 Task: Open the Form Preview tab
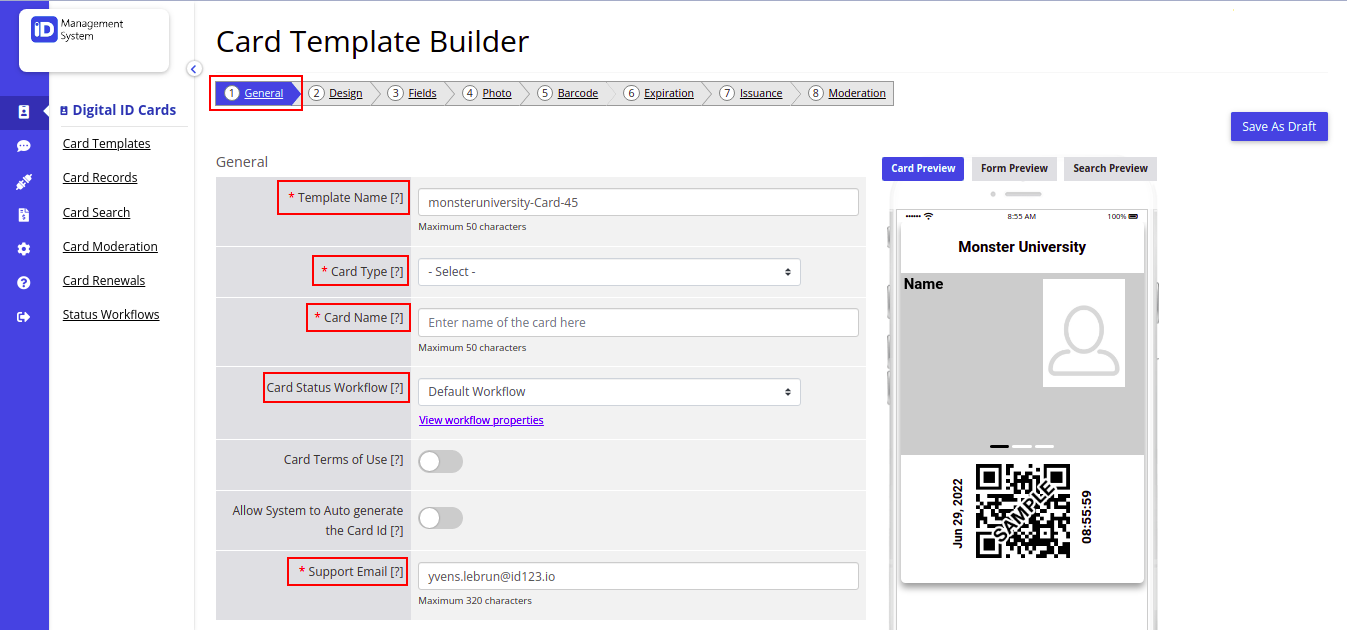coord(1013,168)
